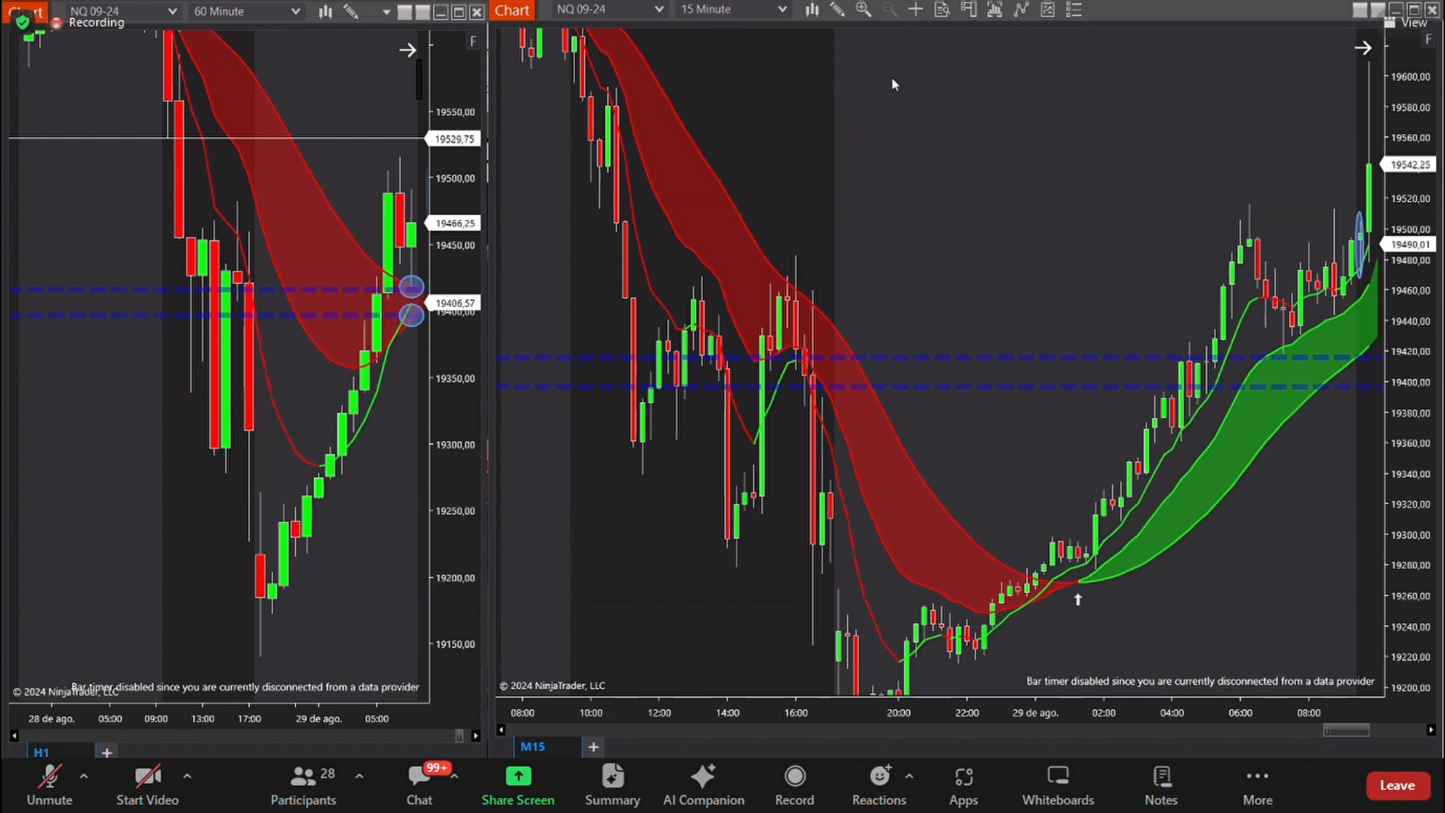
Task: Click the 19542,25 price label on right chart
Action: tap(1410, 165)
